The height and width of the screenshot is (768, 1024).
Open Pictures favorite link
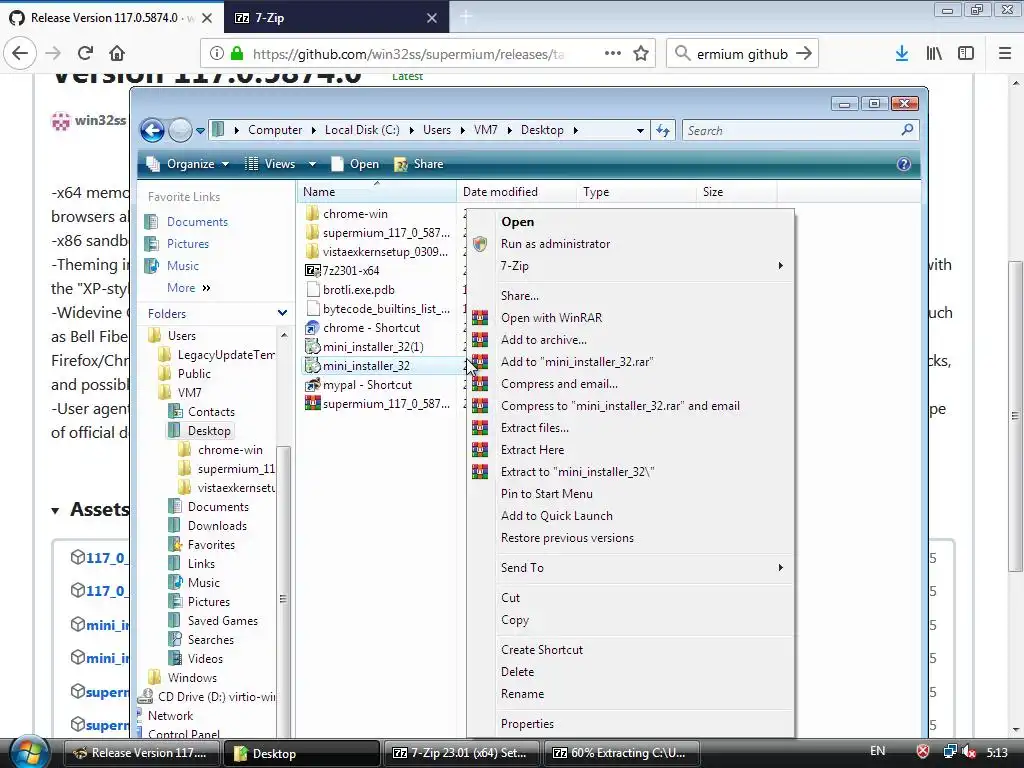pos(188,244)
